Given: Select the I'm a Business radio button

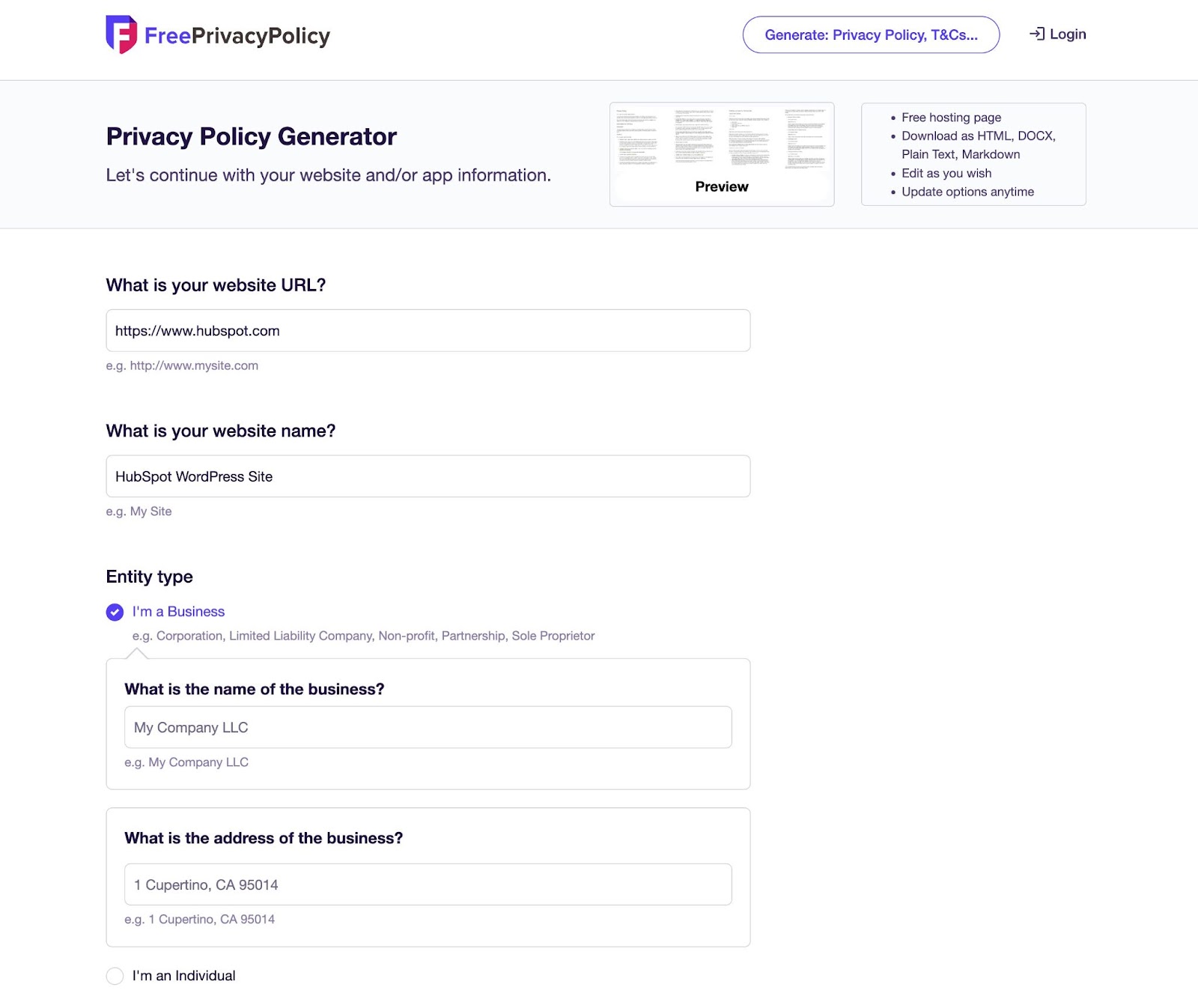Looking at the screenshot, I should click(x=115, y=613).
